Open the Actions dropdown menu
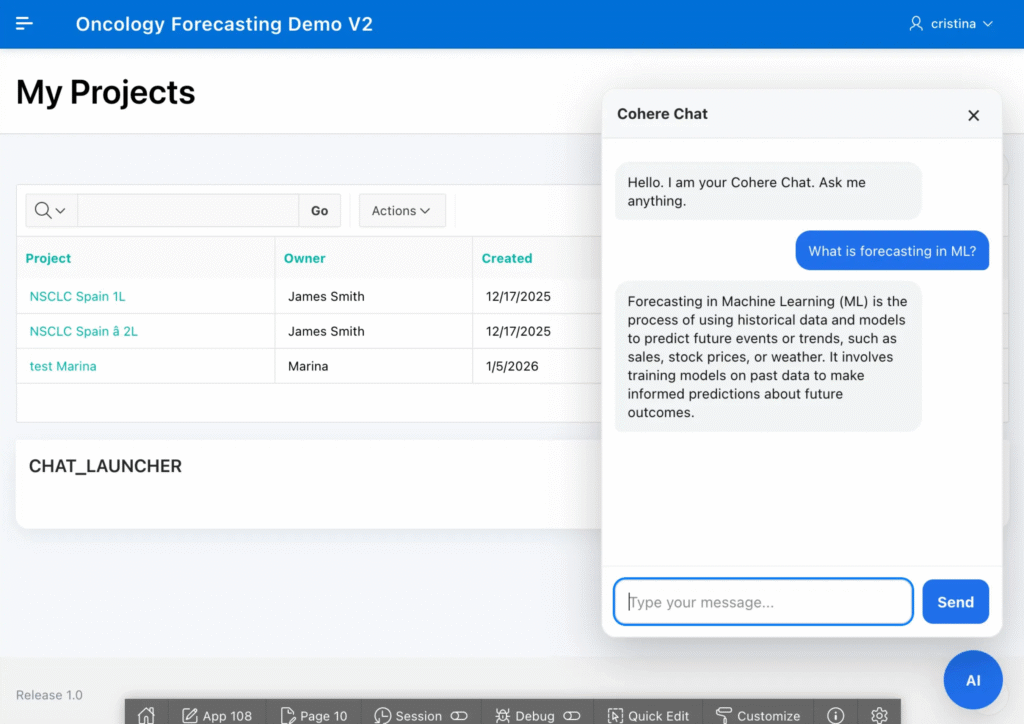1024x724 pixels. pyautogui.click(x=402, y=210)
